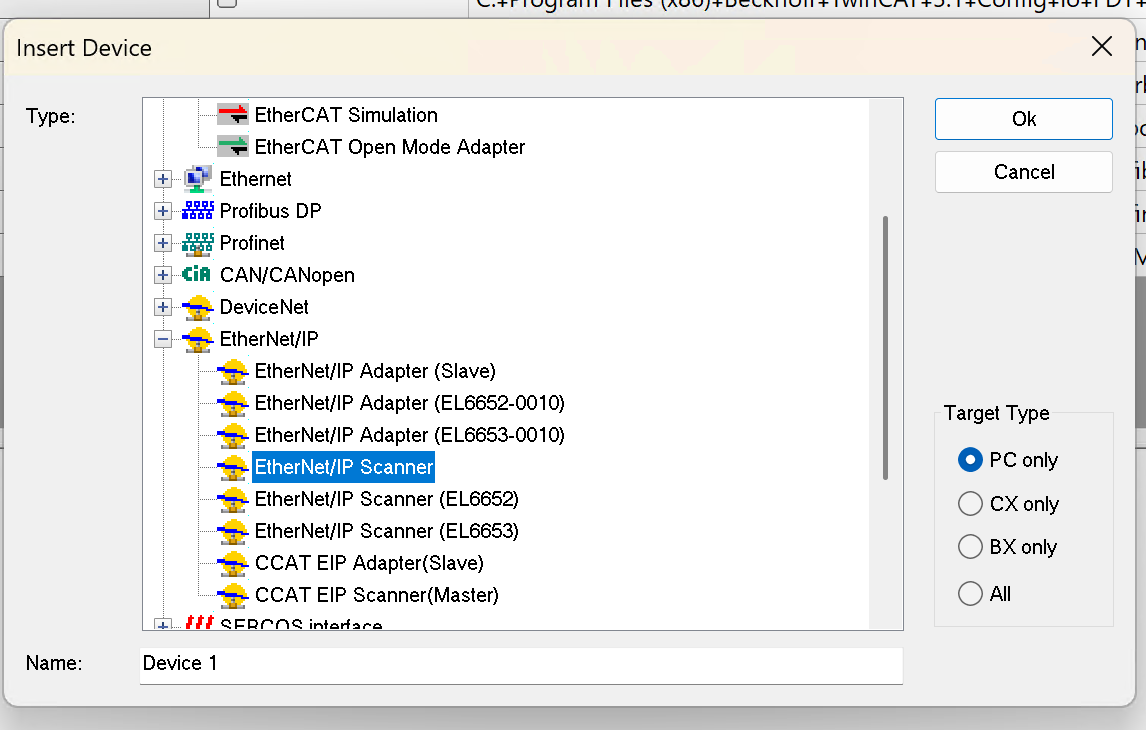Confirm with the Ok button
The image size is (1146, 730).
(x=1023, y=119)
